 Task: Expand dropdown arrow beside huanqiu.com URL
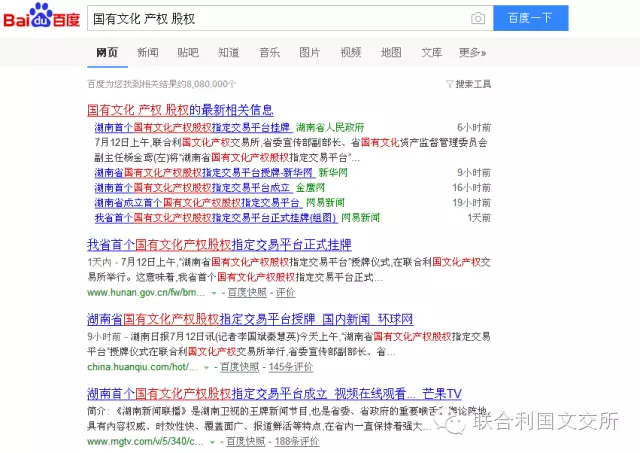(x=206, y=367)
